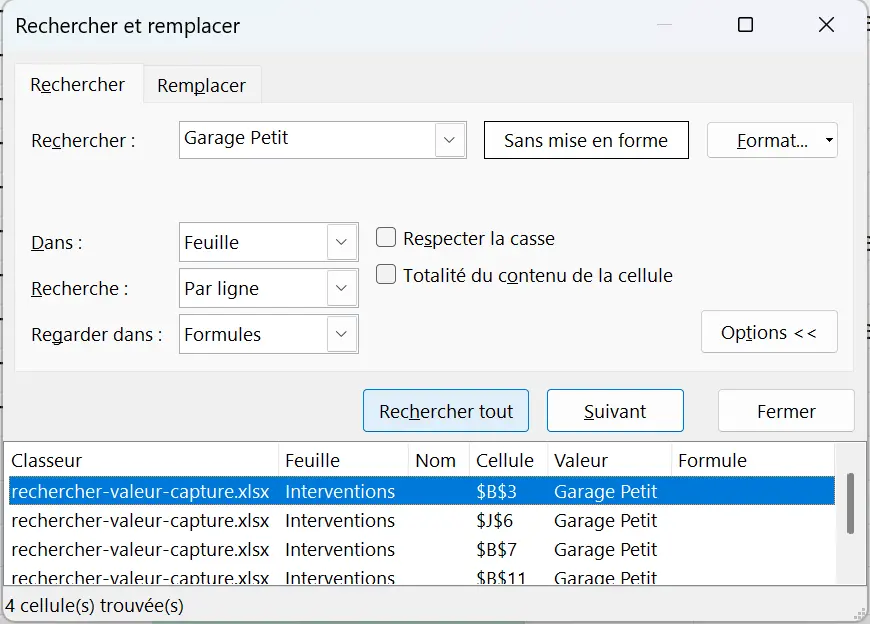This screenshot has height=624, width=870.
Task: Click the Nom column header
Action: pos(439,460)
